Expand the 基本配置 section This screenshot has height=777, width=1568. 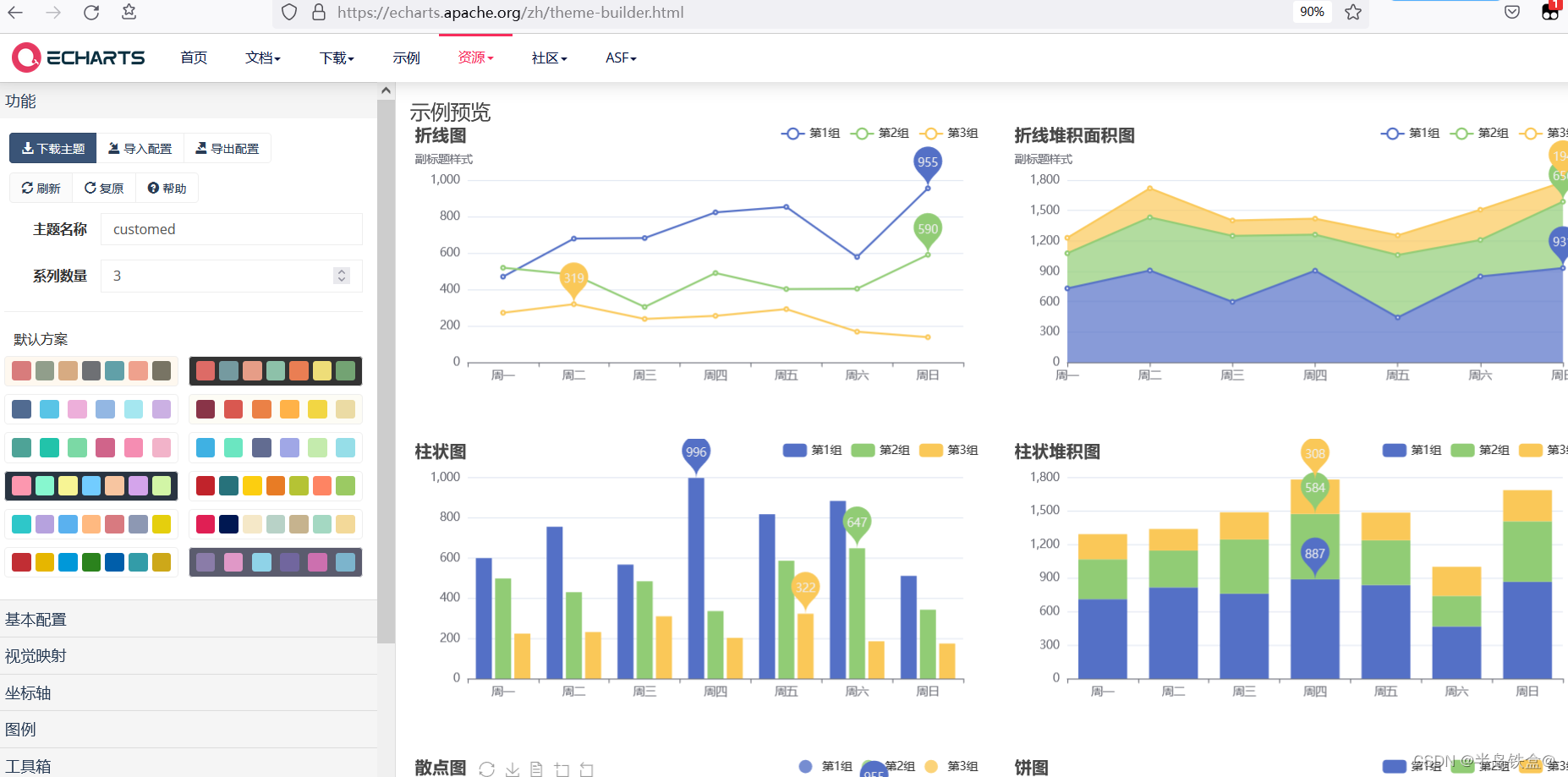[189, 619]
